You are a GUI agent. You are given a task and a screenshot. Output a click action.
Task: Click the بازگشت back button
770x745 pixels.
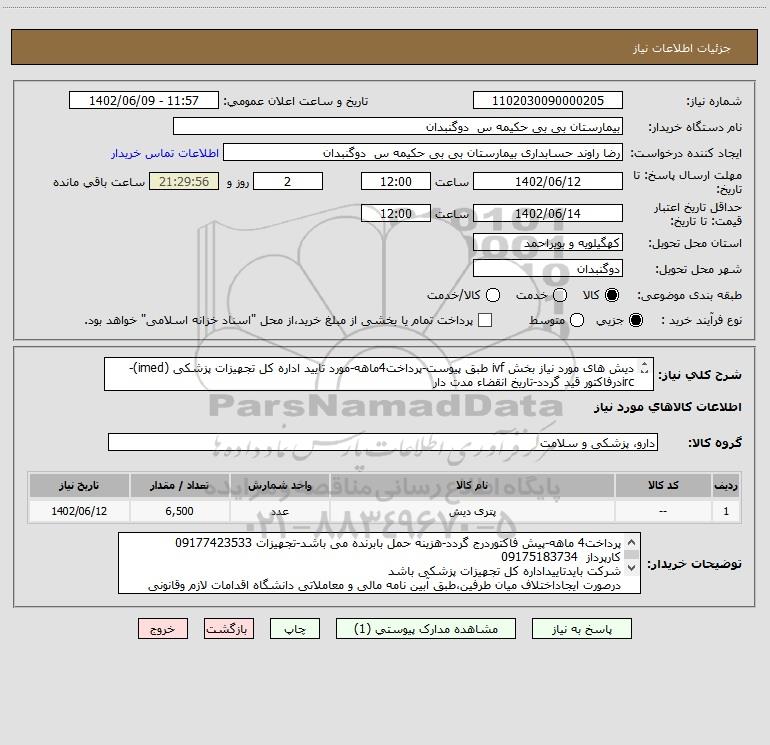(x=229, y=629)
